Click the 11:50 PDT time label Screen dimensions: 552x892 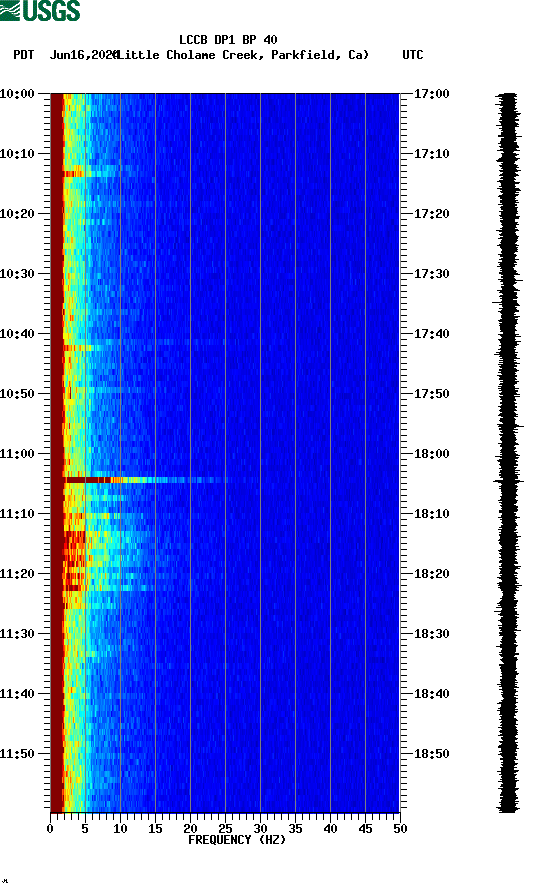(17, 754)
